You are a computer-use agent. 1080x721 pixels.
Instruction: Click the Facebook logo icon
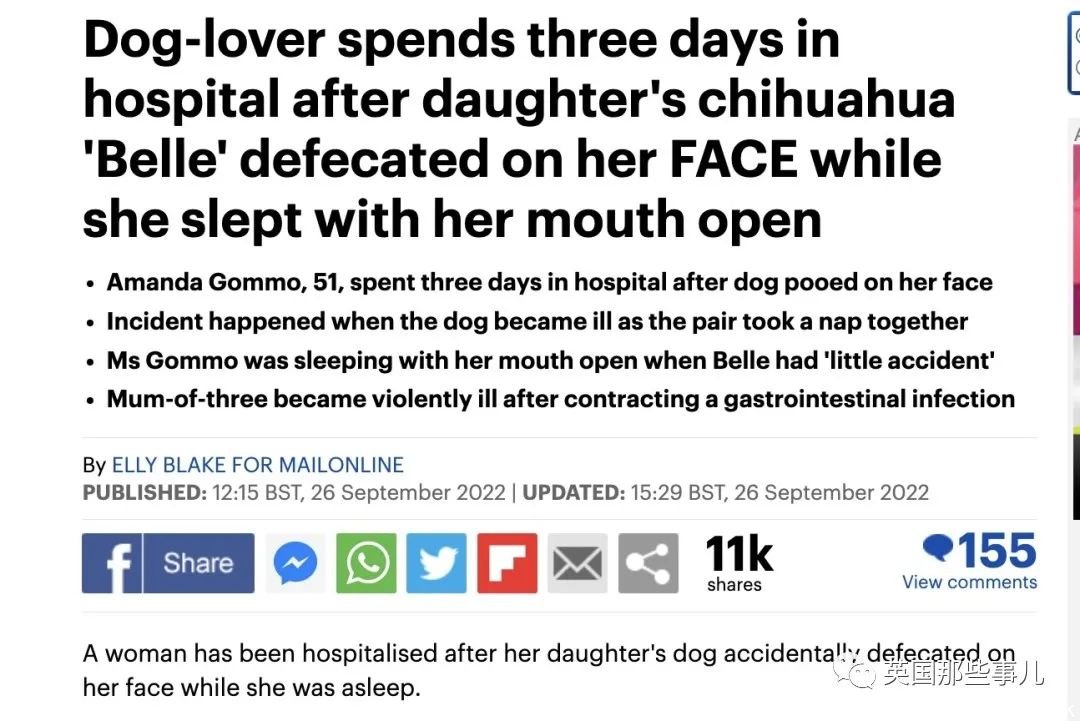(x=112, y=563)
